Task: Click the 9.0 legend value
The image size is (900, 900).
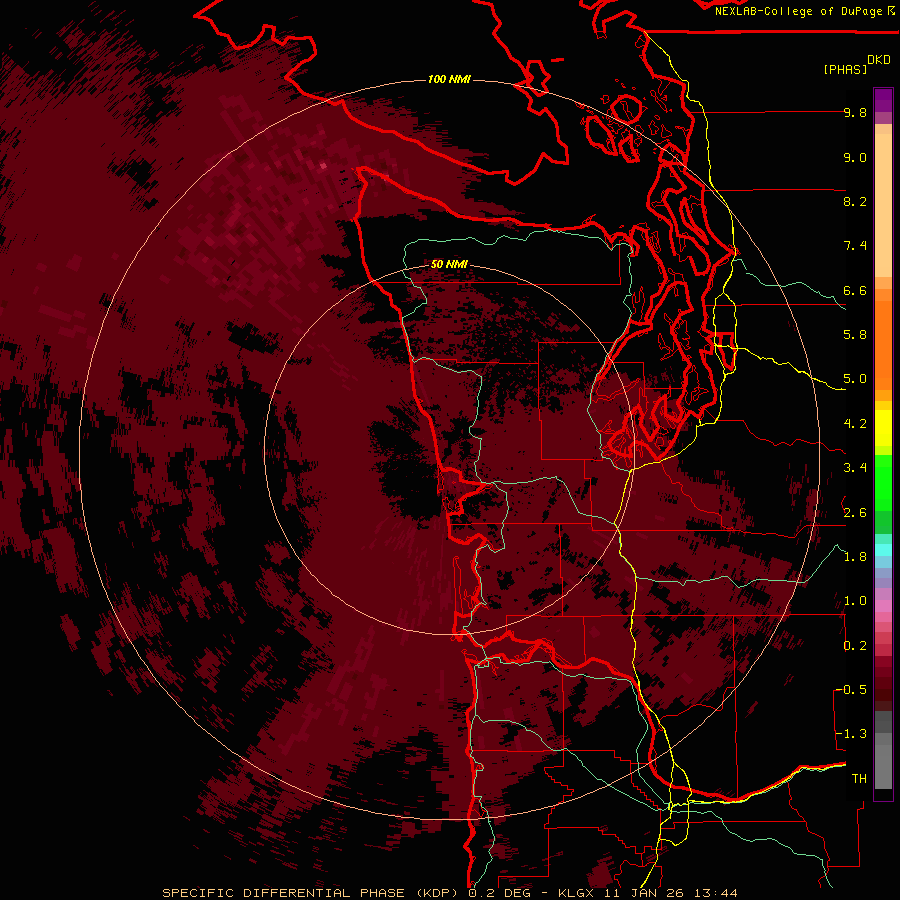Action: 855,157
